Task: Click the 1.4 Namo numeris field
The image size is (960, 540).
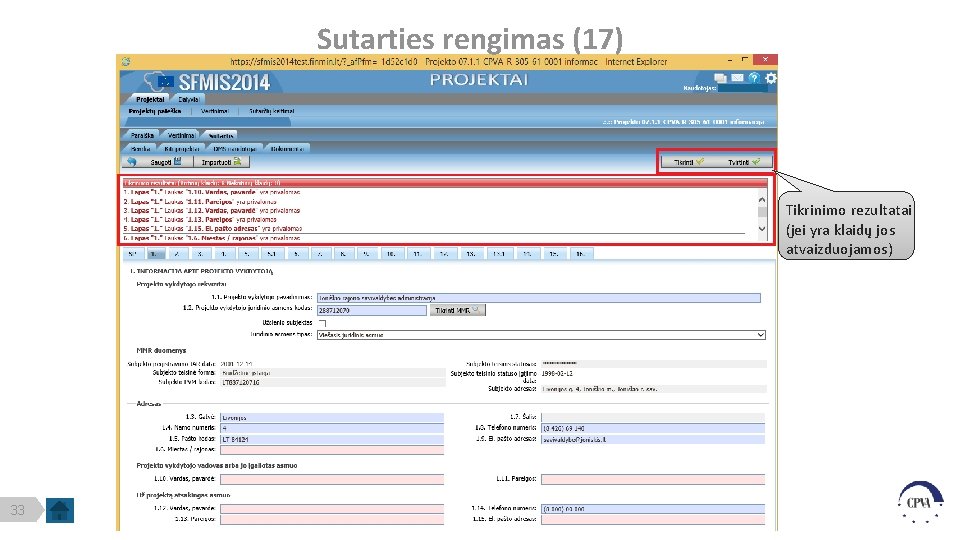Action: tap(332, 428)
